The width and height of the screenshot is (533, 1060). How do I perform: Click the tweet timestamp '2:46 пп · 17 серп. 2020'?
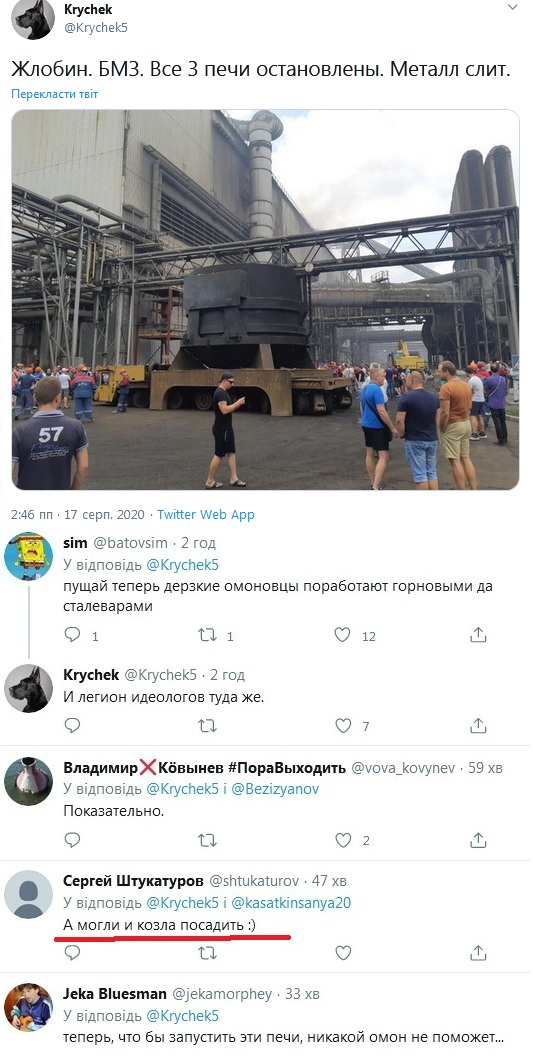point(78,514)
